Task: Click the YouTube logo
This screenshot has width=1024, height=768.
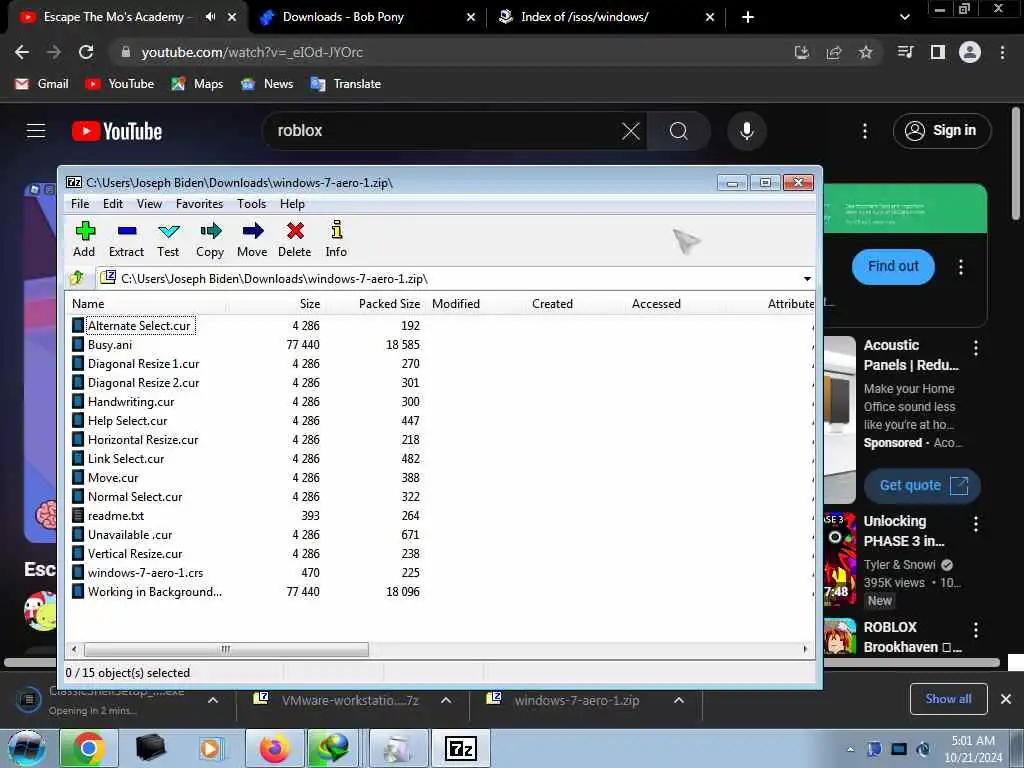Action: pyautogui.click(x=117, y=131)
